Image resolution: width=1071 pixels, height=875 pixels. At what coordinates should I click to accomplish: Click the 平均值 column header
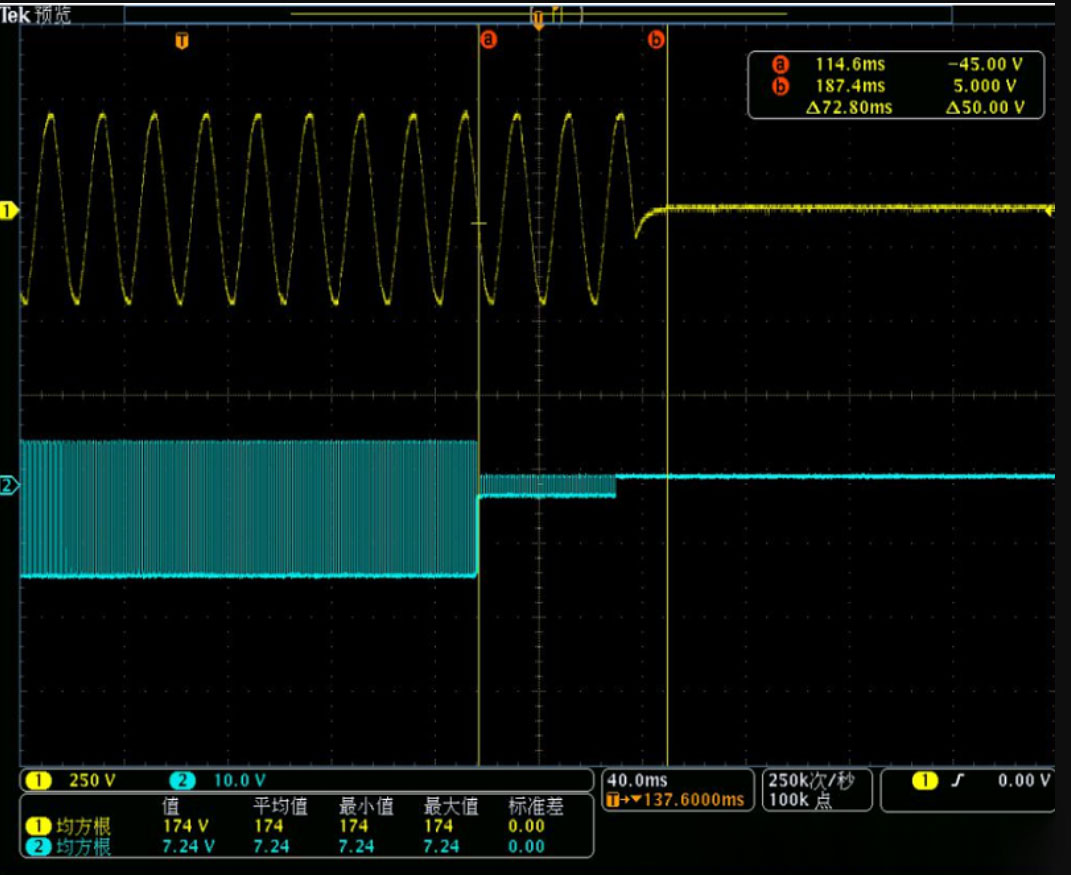coord(280,807)
